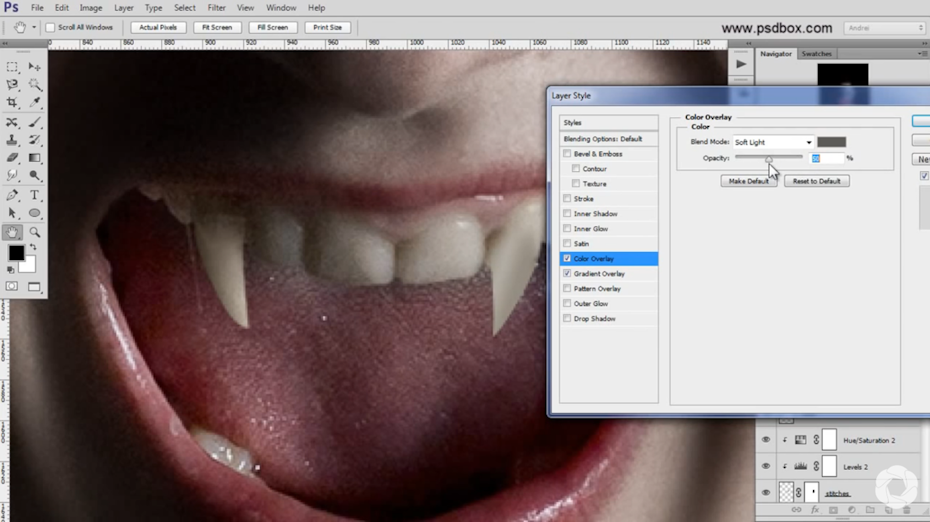The width and height of the screenshot is (930, 522).
Task: Switch to the Swatches tab
Action: click(x=816, y=54)
